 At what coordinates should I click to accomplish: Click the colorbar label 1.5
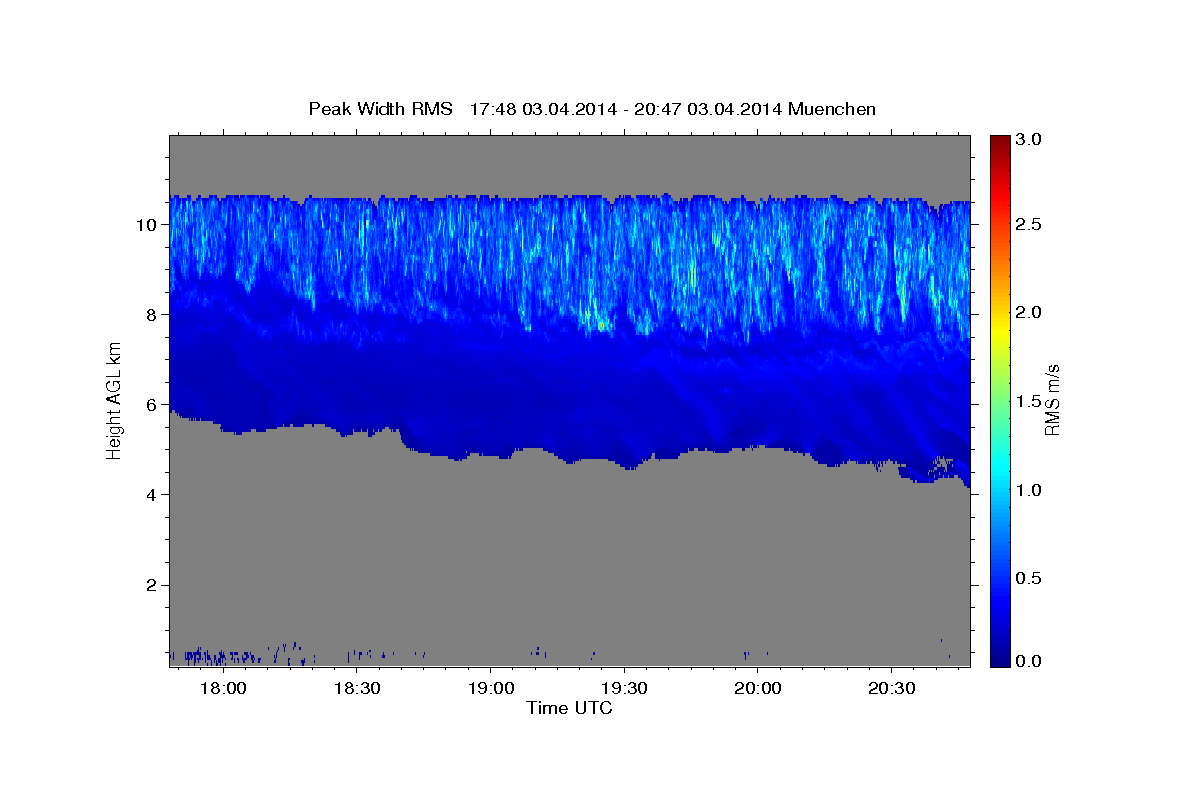[x=1029, y=401]
